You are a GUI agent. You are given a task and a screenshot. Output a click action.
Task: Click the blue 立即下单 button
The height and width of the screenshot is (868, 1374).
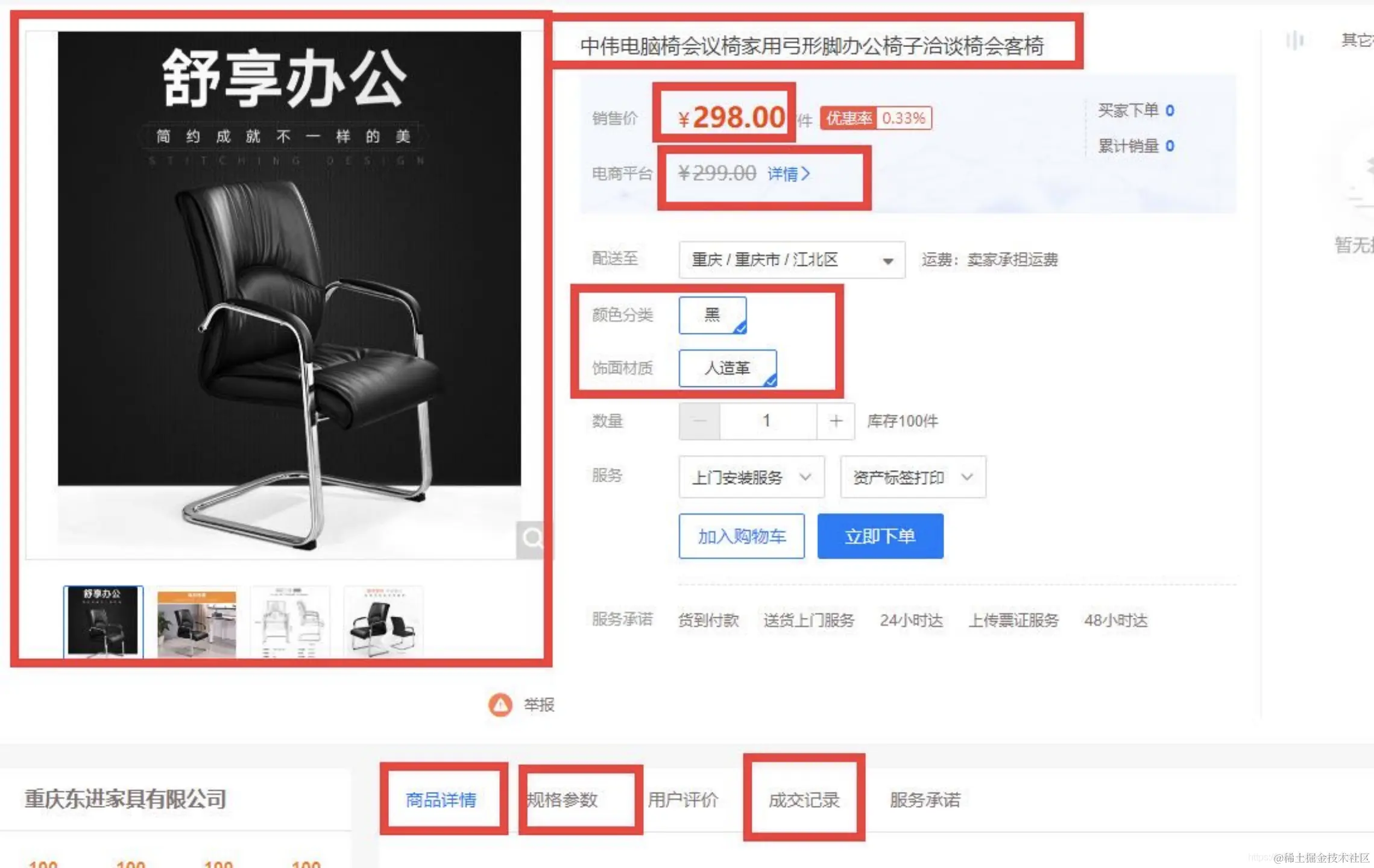(880, 536)
